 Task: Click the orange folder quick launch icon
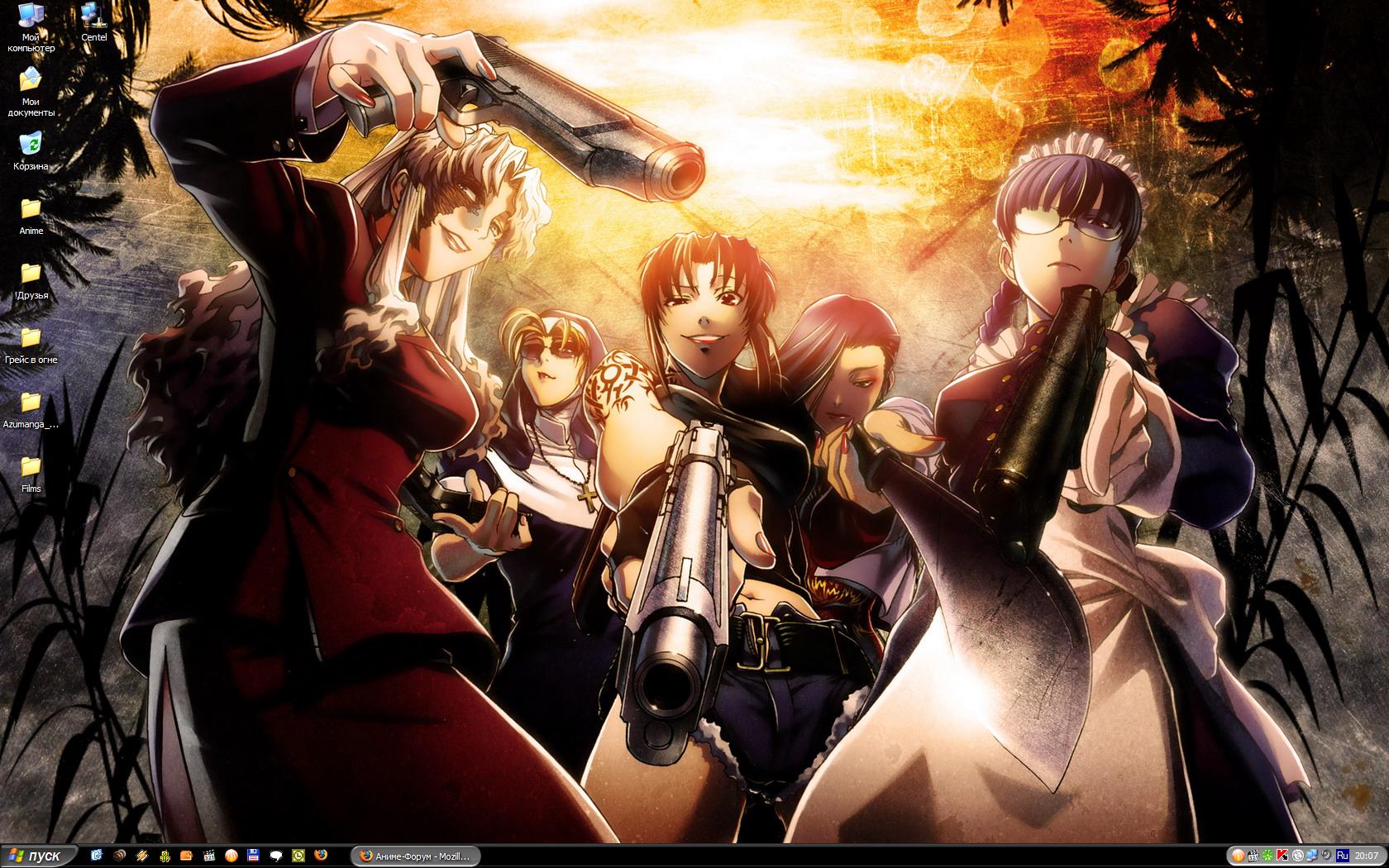click(187, 856)
